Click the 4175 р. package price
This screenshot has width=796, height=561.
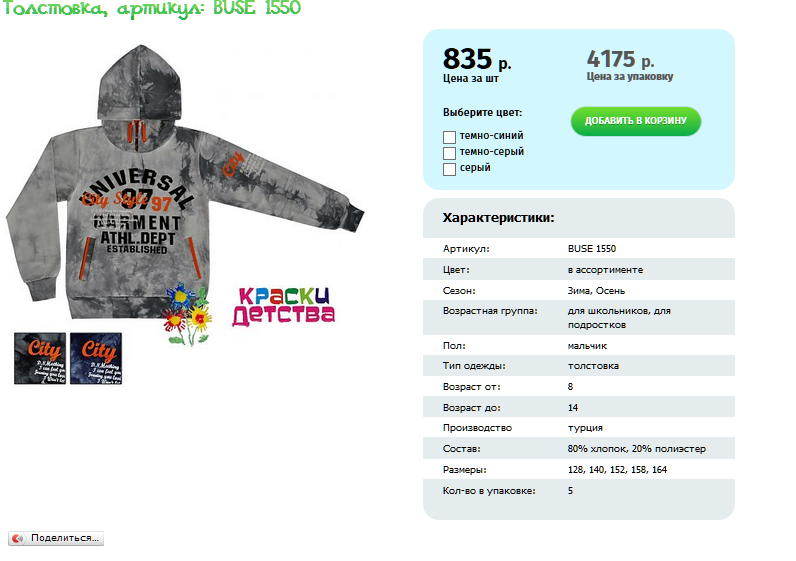pos(620,59)
